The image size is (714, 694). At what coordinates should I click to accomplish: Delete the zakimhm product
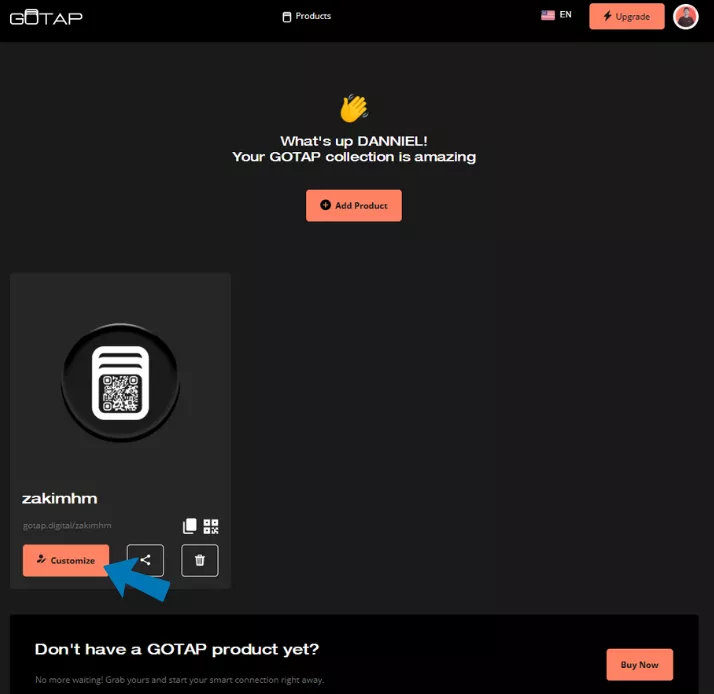coord(200,560)
